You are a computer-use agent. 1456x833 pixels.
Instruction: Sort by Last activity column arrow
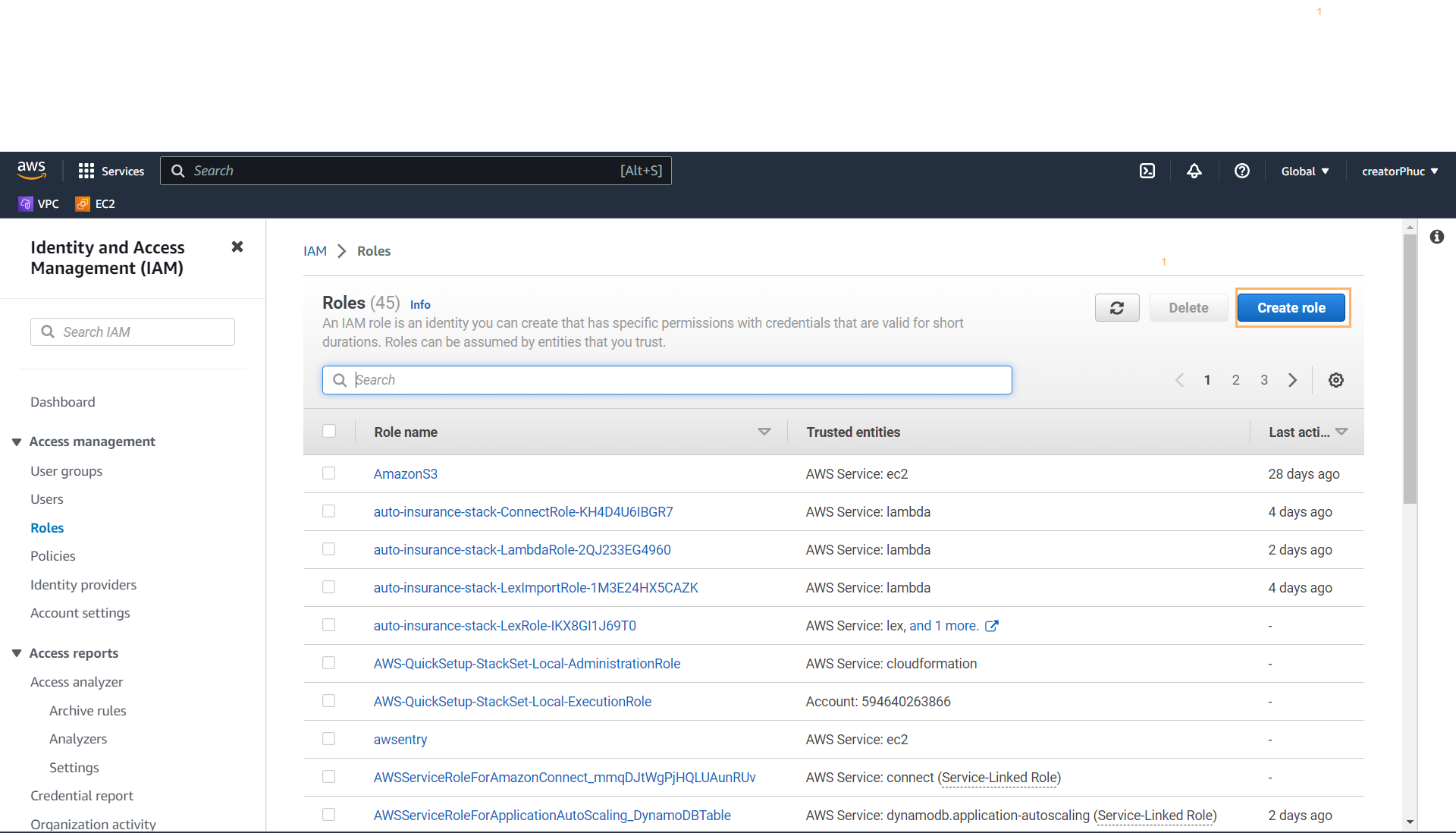click(1341, 432)
